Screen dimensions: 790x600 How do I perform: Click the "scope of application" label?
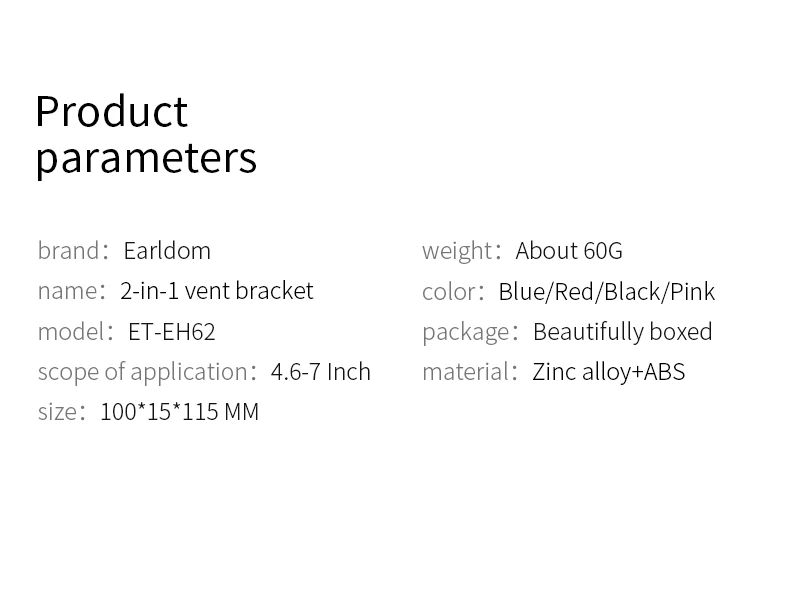[142, 371]
